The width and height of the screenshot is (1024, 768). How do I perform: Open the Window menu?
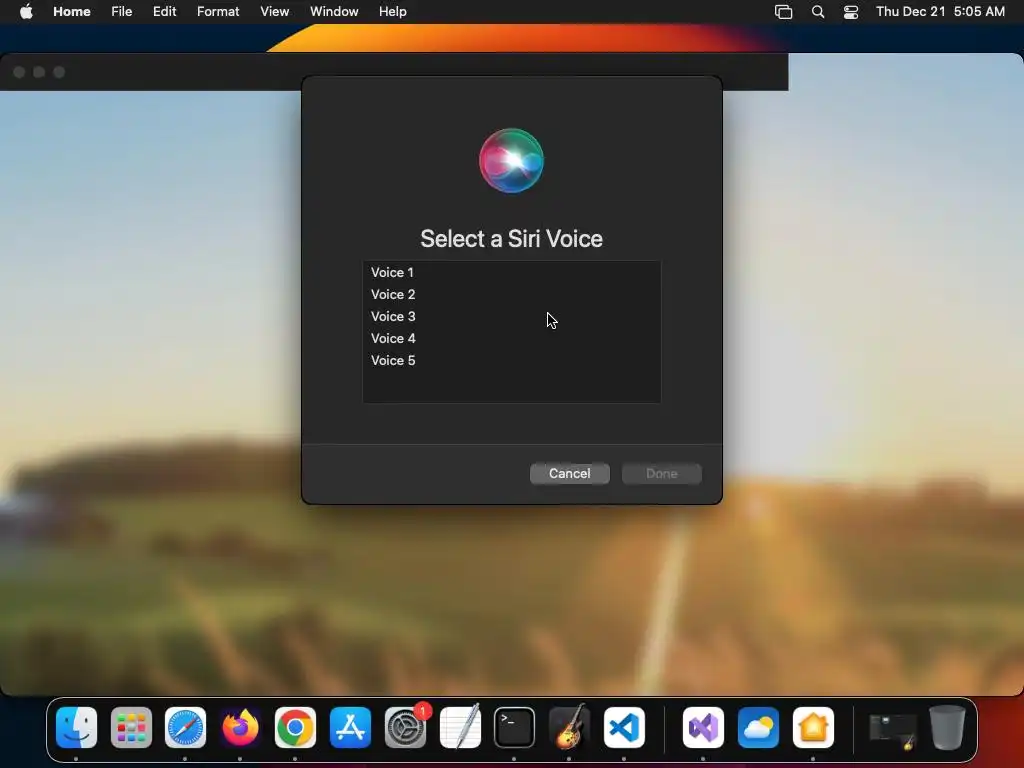click(334, 11)
